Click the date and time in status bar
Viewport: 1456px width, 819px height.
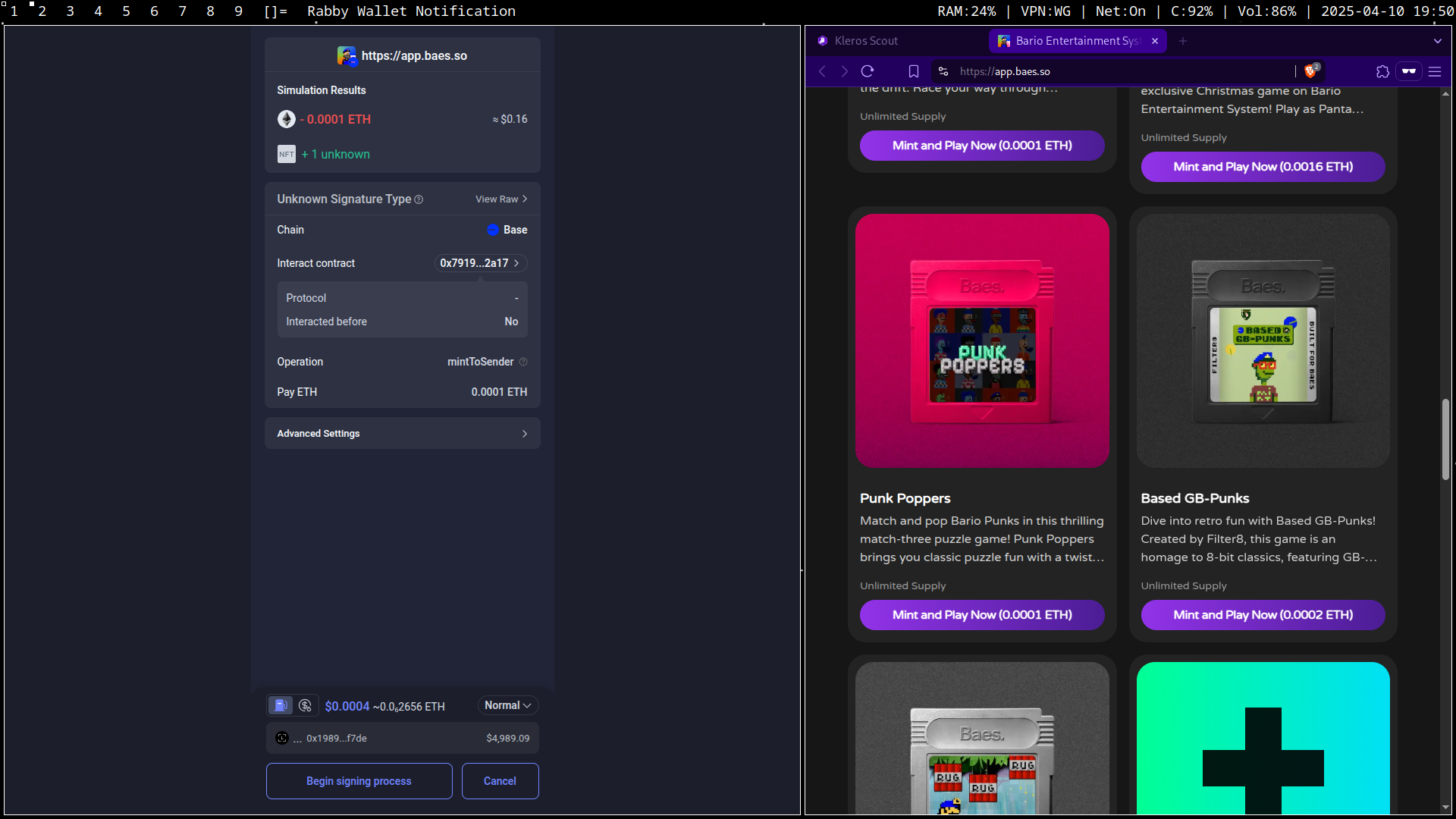[1387, 11]
